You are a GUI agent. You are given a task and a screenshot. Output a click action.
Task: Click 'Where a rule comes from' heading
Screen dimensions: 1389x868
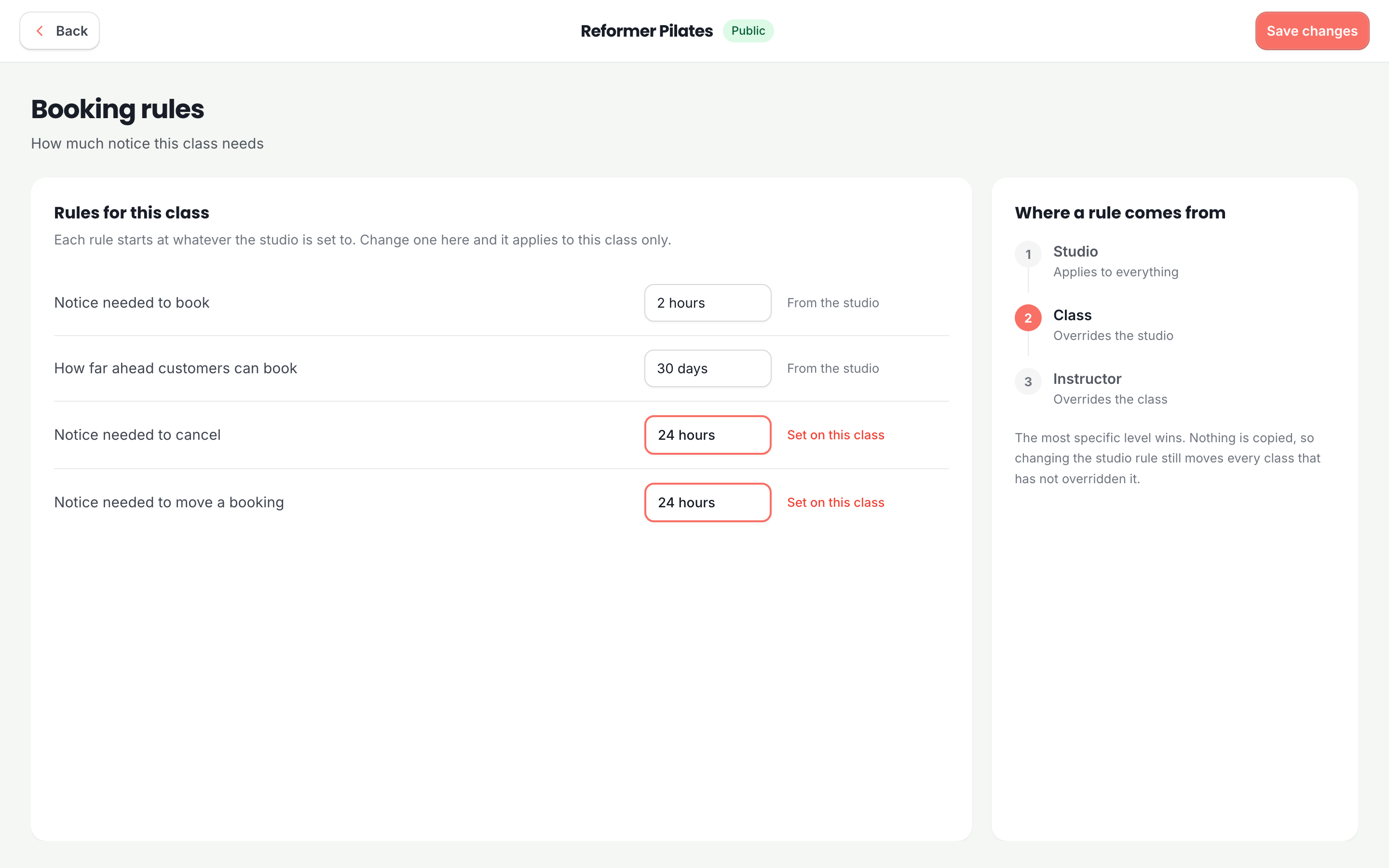tap(1120, 212)
